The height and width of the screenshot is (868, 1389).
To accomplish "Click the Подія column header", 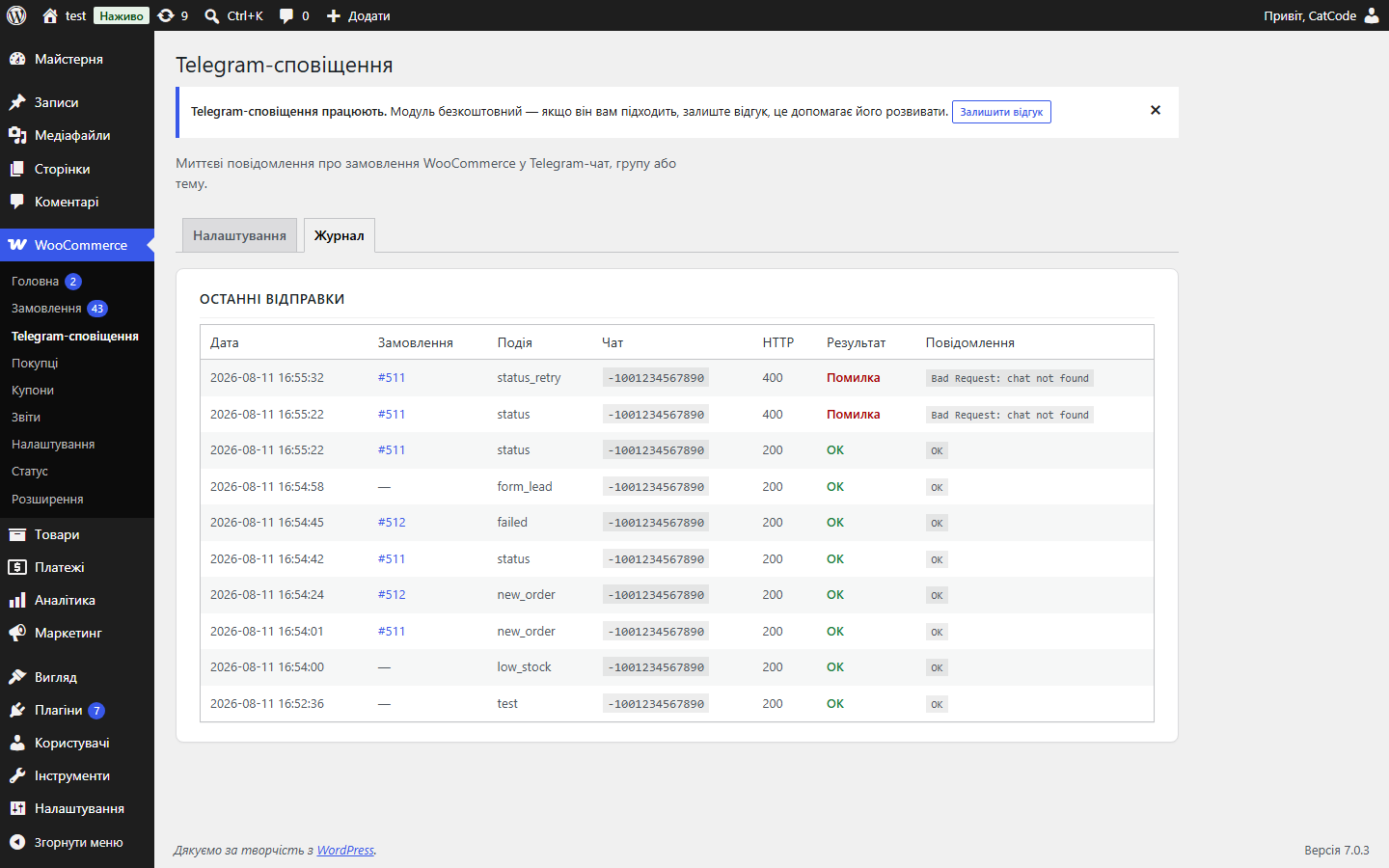I will point(515,342).
